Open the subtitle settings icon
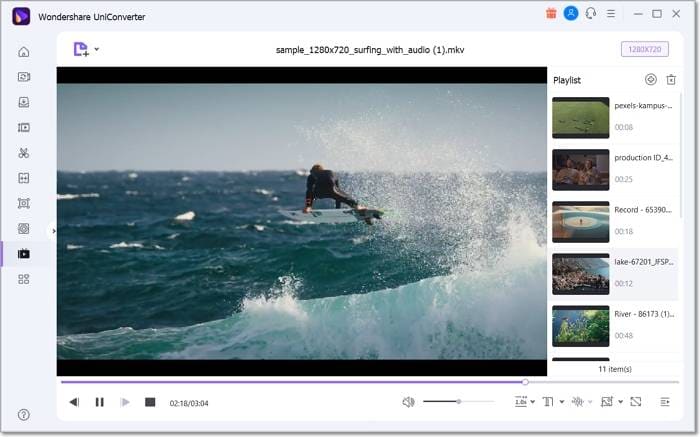This screenshot has height=437, width=700. pyautogui.click(x=548, y=402)
